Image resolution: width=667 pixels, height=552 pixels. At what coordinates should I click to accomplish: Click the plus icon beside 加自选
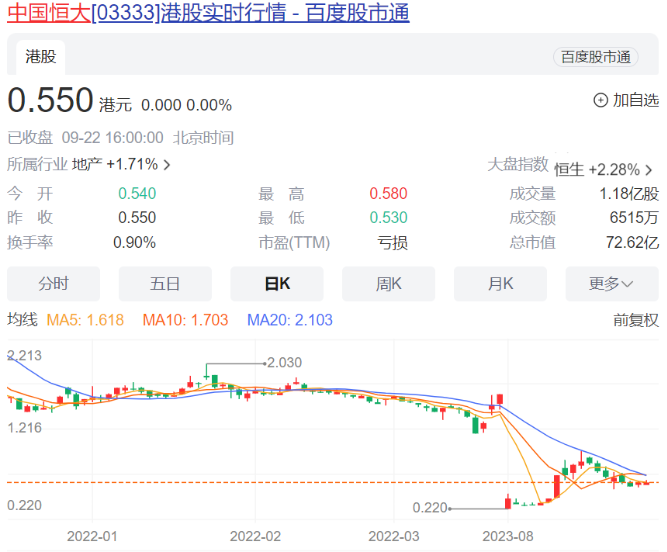pyautogui.click(x=600, y=100)
